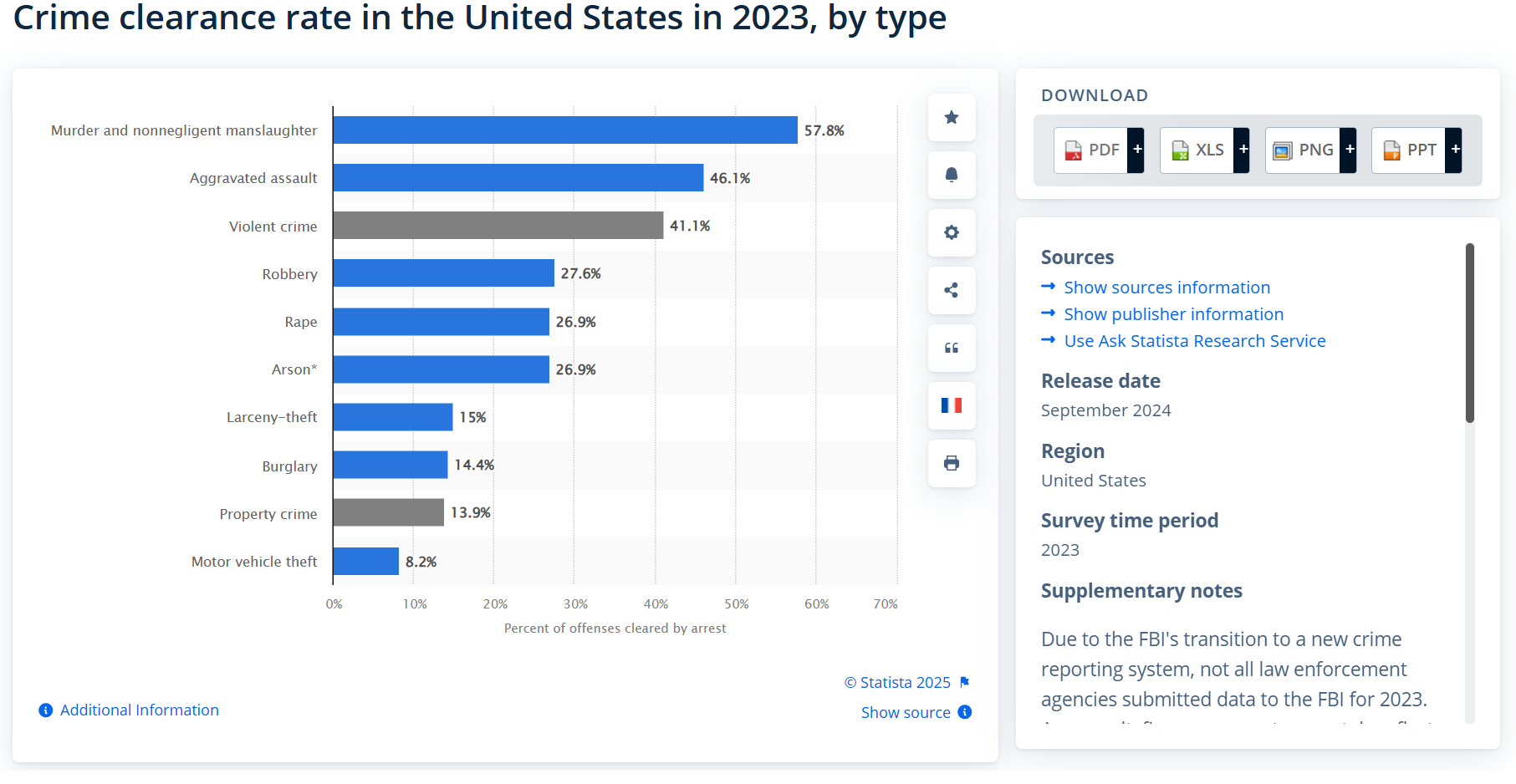Screen dimensions: 1516x784
Task: Click the plus sign on XLS button
Action: point(1243,150)
